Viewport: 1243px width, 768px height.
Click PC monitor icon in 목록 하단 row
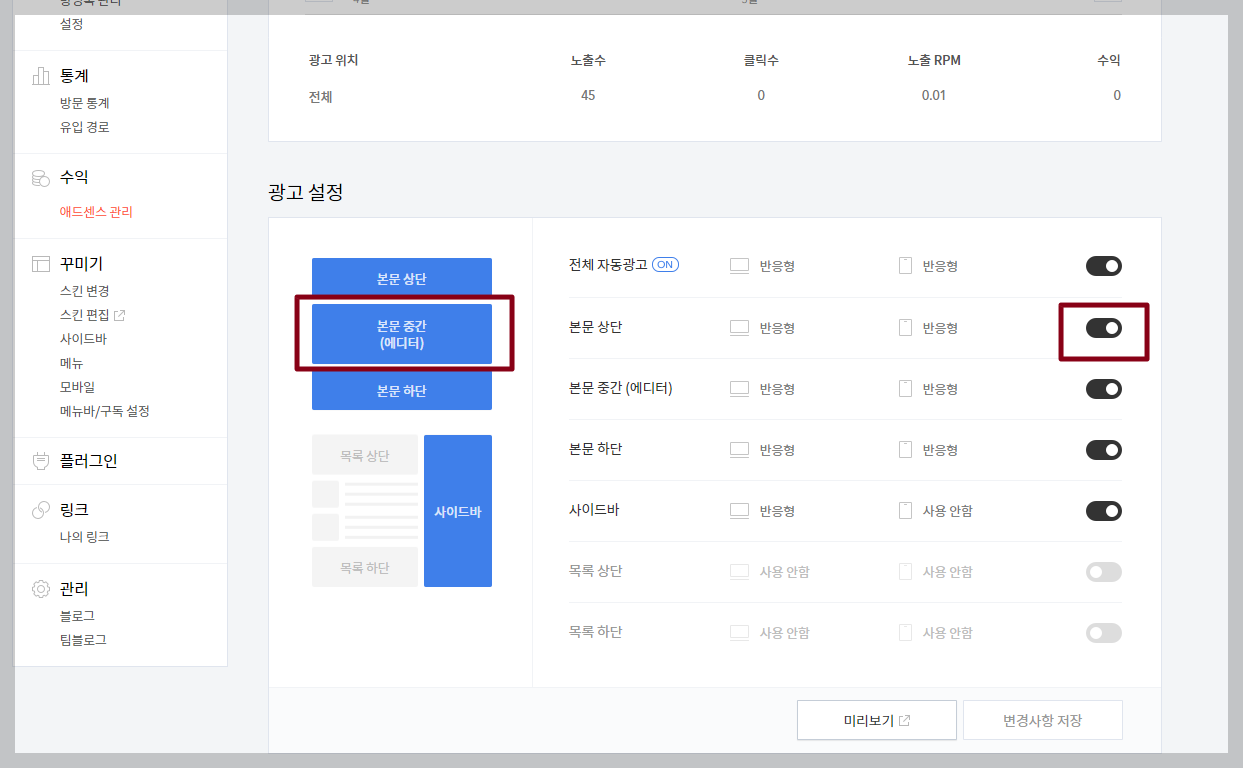point(739,633)
